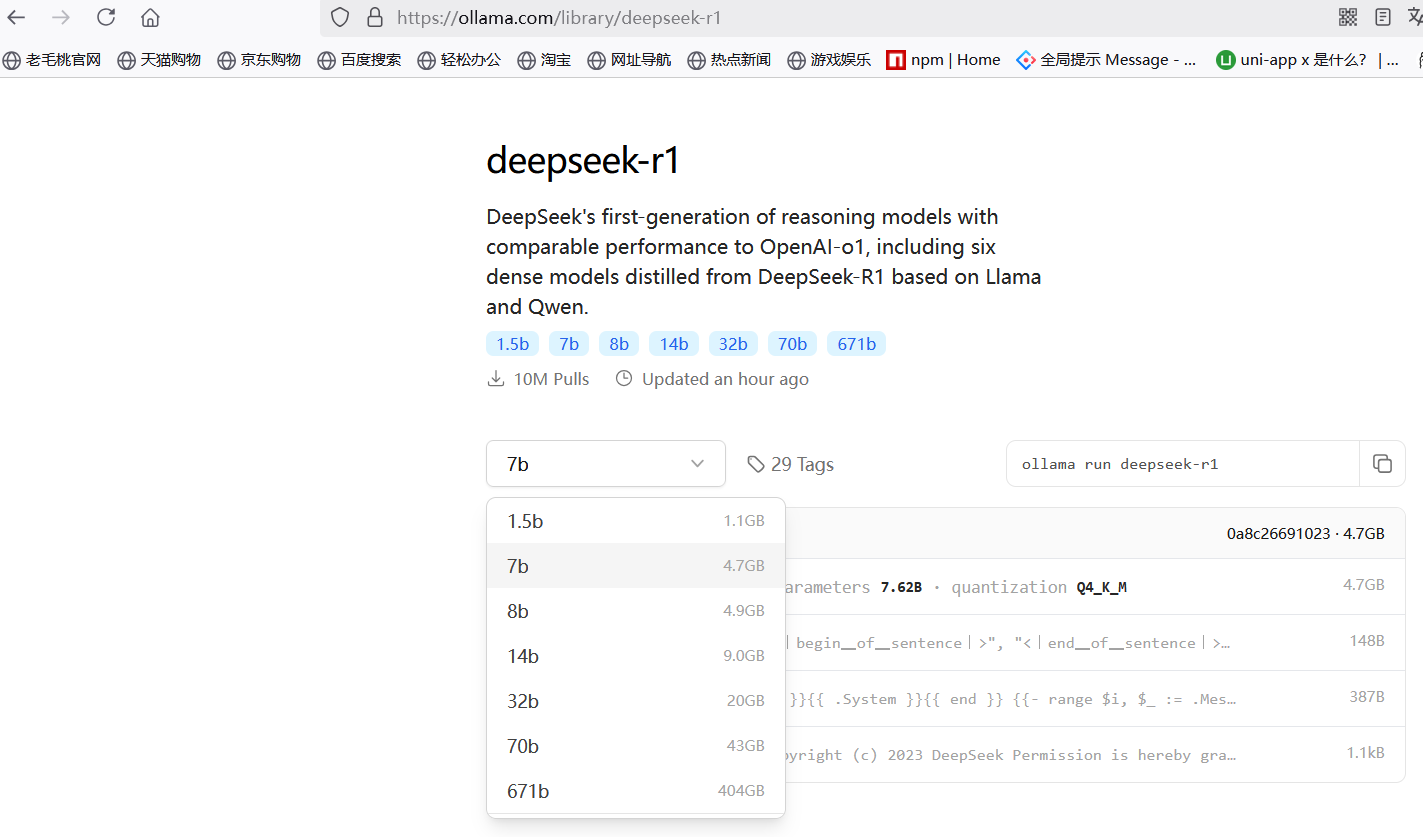Open the 天猫购物 bookmark

(x=159, y=60)
